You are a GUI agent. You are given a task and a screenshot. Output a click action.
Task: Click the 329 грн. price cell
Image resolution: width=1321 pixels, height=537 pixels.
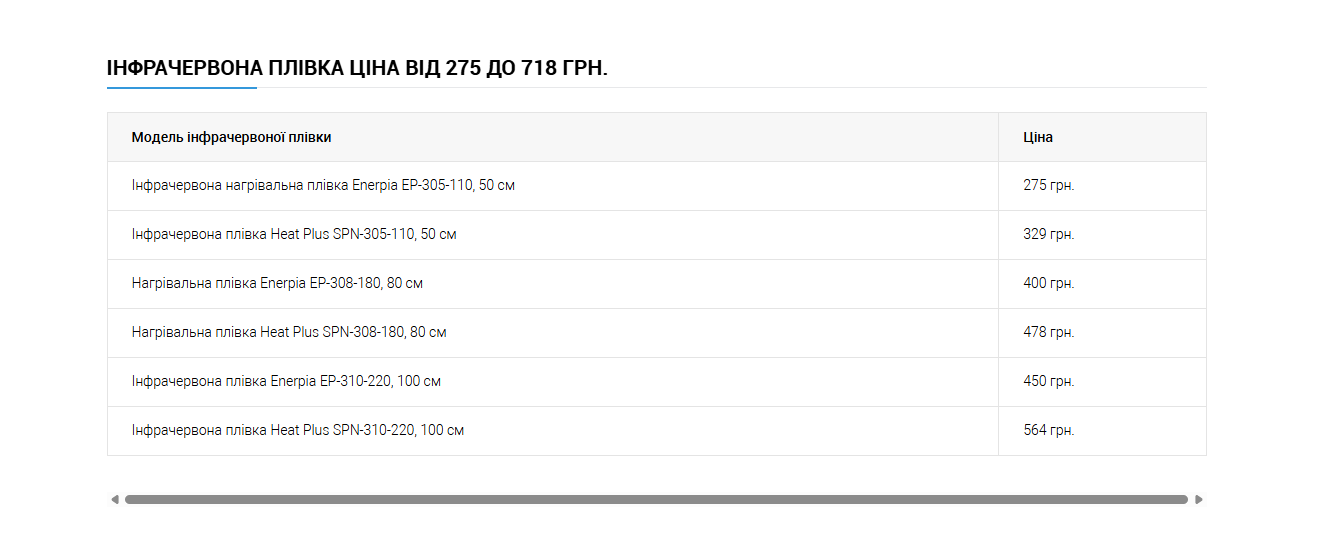[x=1102, y=235]
